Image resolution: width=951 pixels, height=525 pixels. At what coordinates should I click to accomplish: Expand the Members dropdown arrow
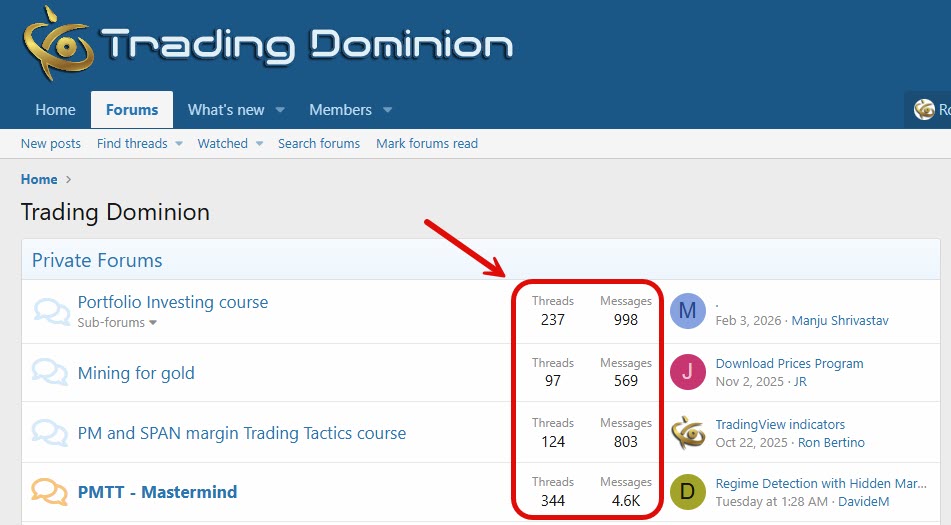pos(387,110)
